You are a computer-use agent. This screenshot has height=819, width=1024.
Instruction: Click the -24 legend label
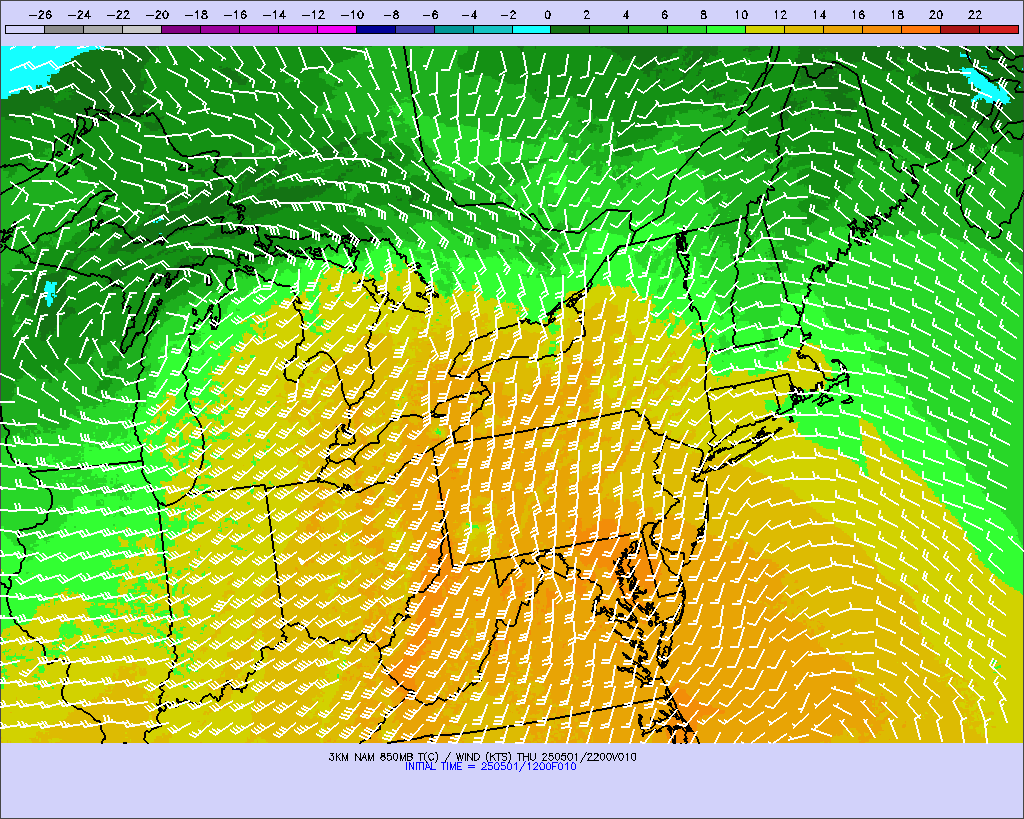click(x=79, y=14)
